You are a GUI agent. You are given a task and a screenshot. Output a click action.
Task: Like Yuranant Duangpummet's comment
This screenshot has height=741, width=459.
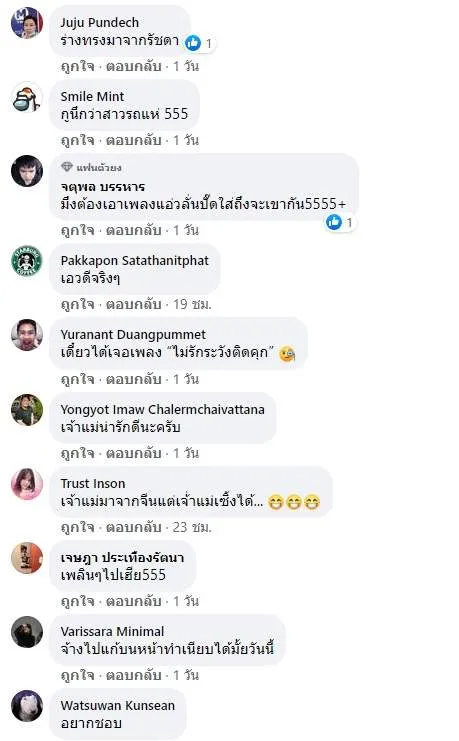point(78,379)
